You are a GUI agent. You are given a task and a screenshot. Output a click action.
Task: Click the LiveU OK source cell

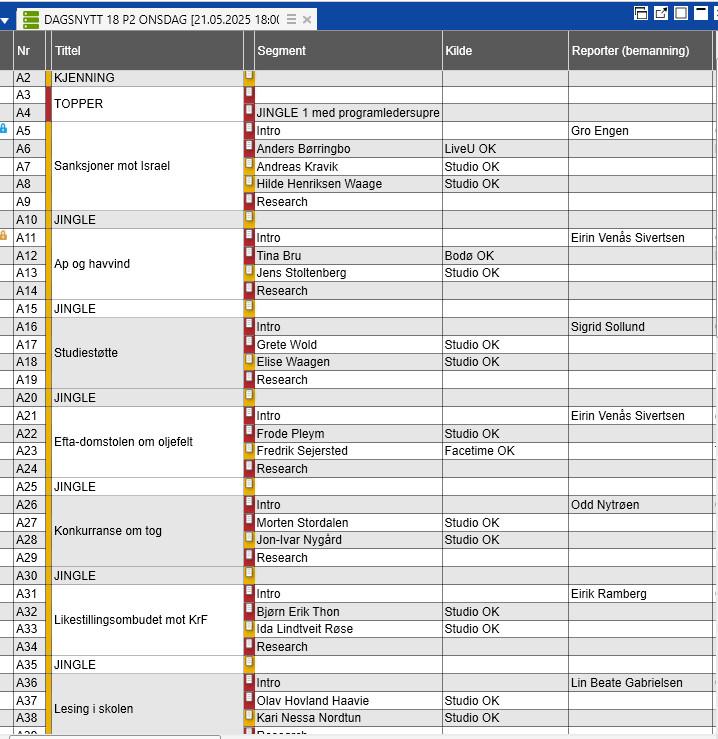click(x=505, y=149)
